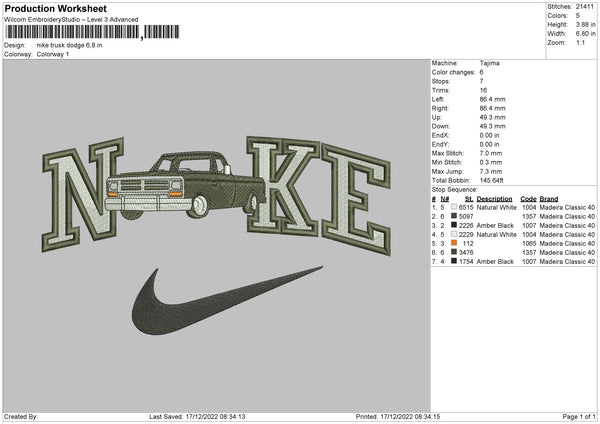Click 'Wilcom EmbroideryStudio – Level 3 Advanced' subtitle
The height and width of the screenshot is (424, 600).
[x=71, y=20]
